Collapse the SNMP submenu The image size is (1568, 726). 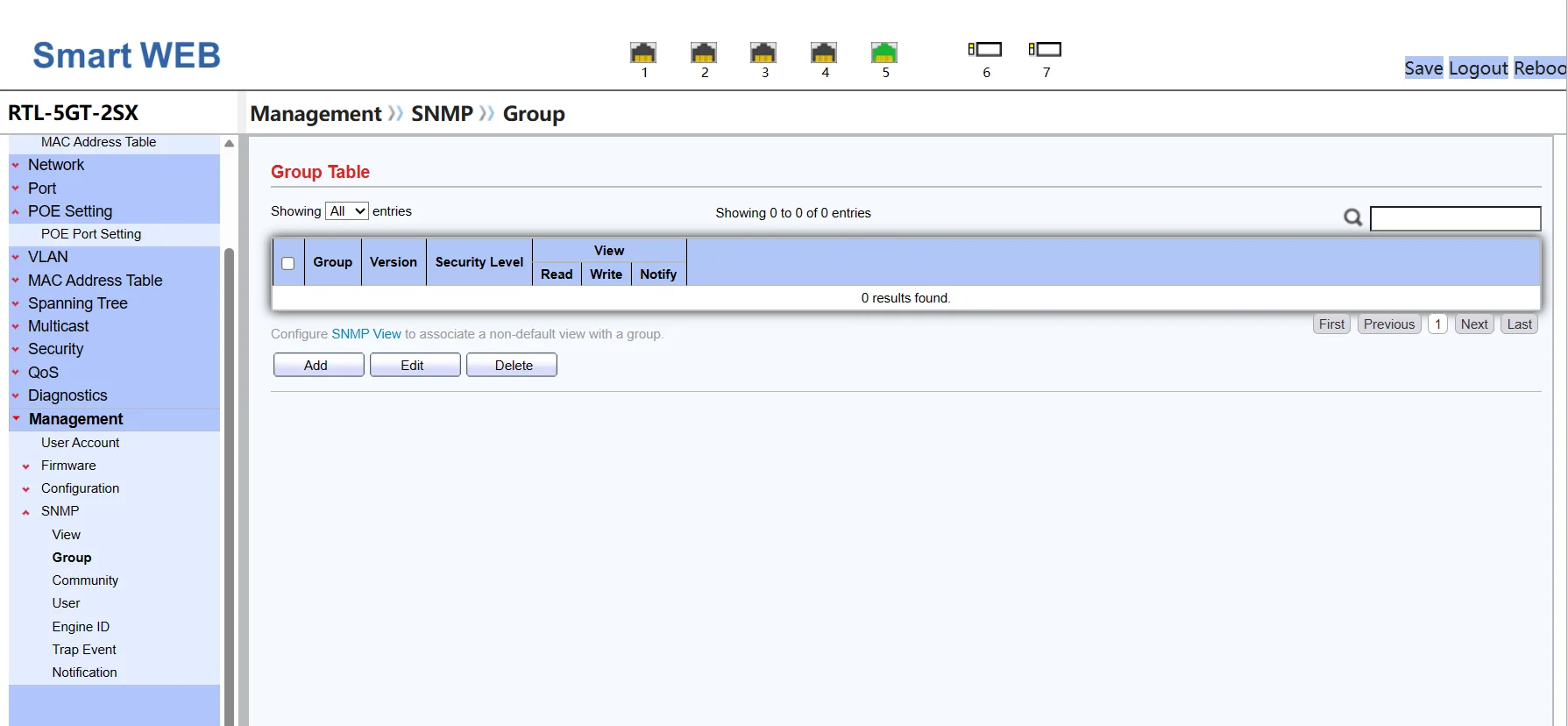[x=60, y=511]
